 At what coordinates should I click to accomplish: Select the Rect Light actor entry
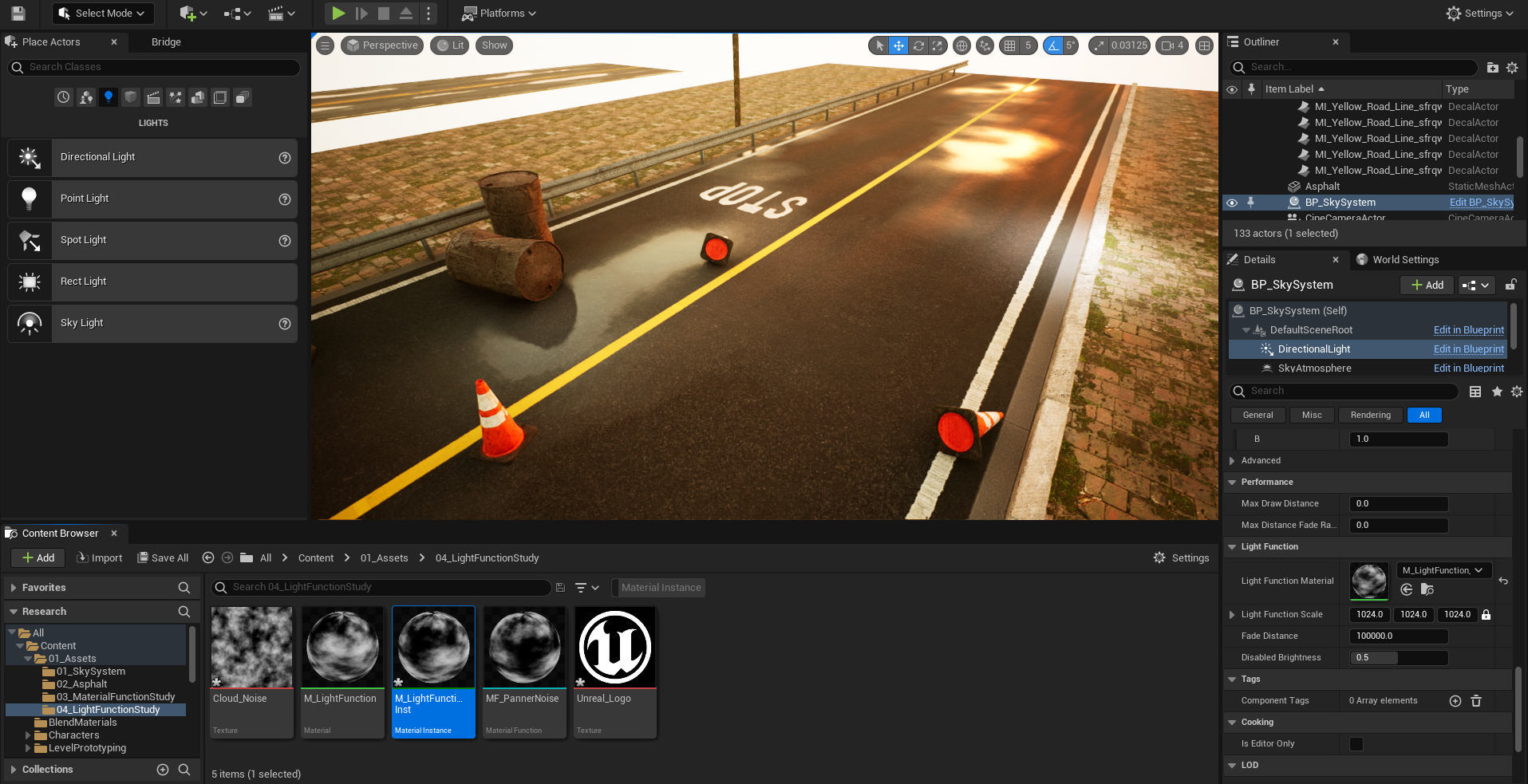coord(152,282)
